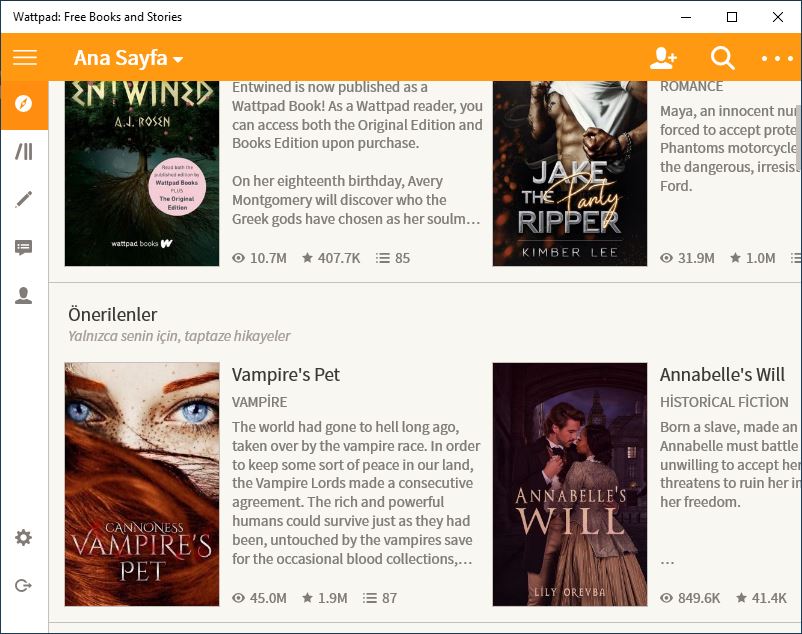Minimize the Wattpad window
The image size is (802, 634).
686,17
